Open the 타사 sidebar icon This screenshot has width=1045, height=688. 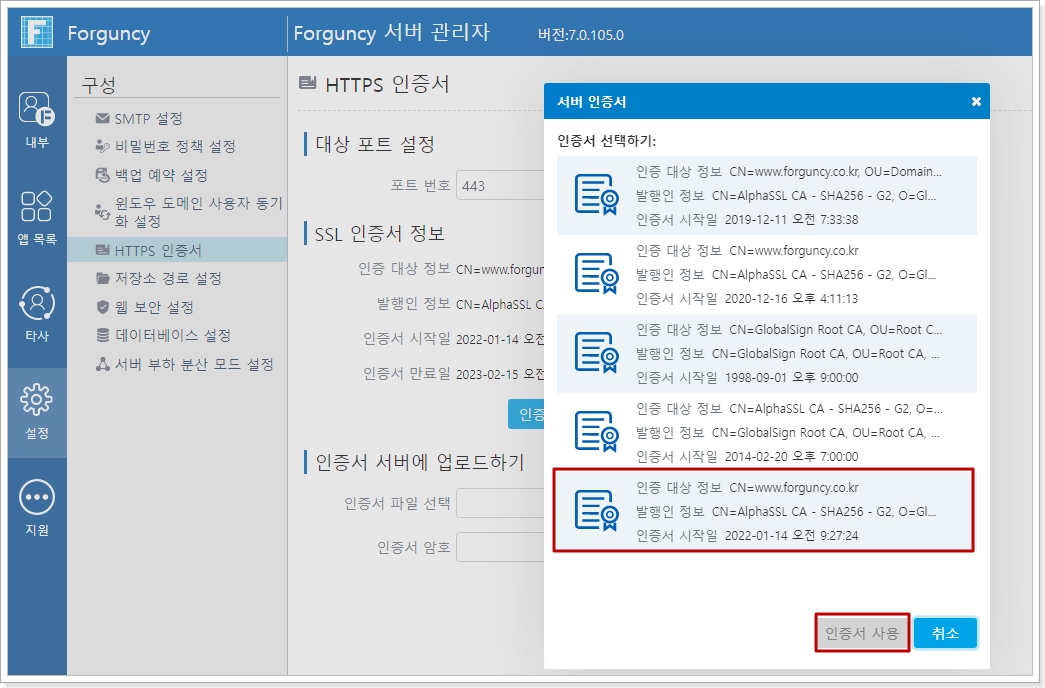pos(37,302)
